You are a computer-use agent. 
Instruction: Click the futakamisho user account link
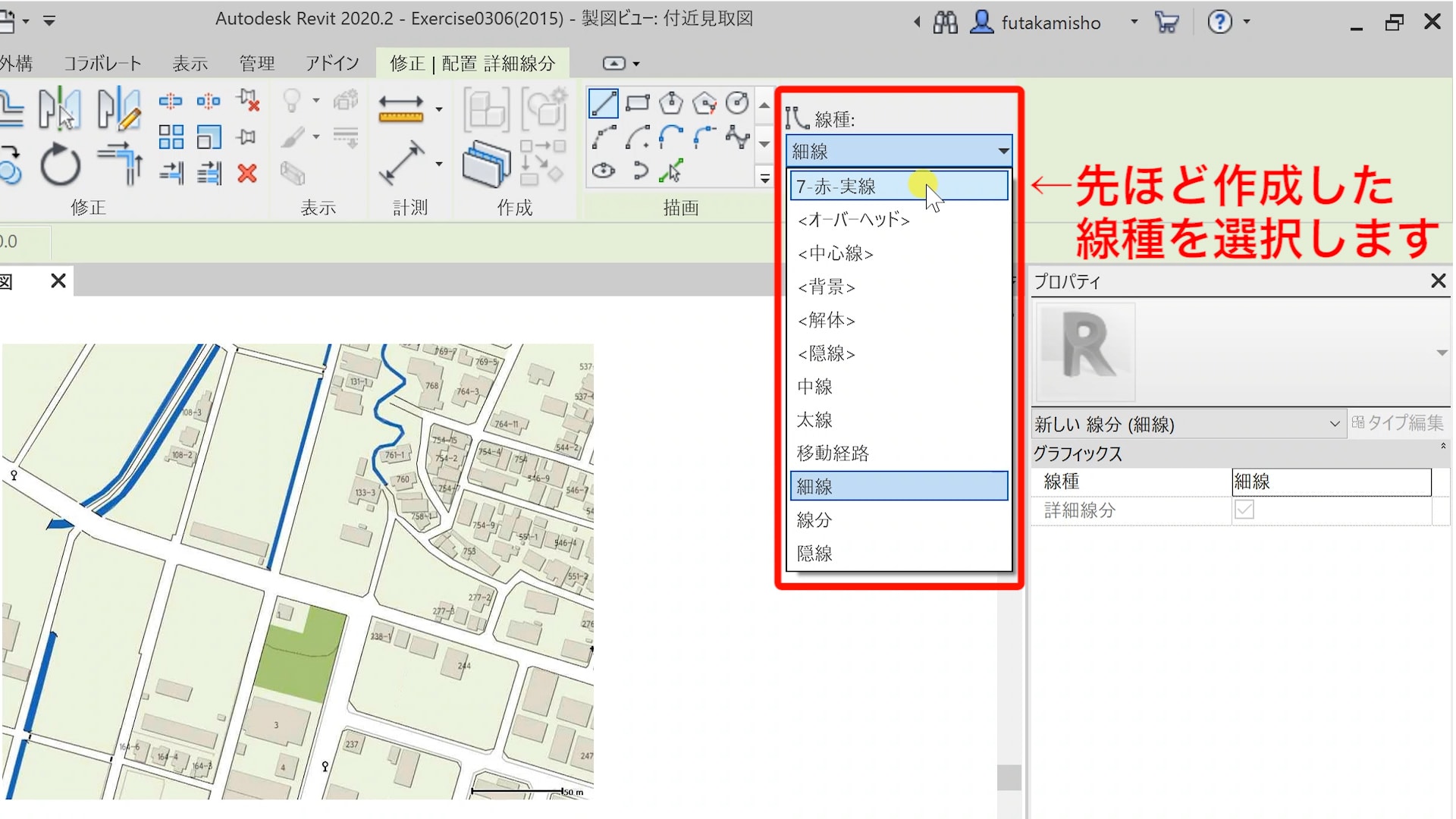tap(1050, 23)
